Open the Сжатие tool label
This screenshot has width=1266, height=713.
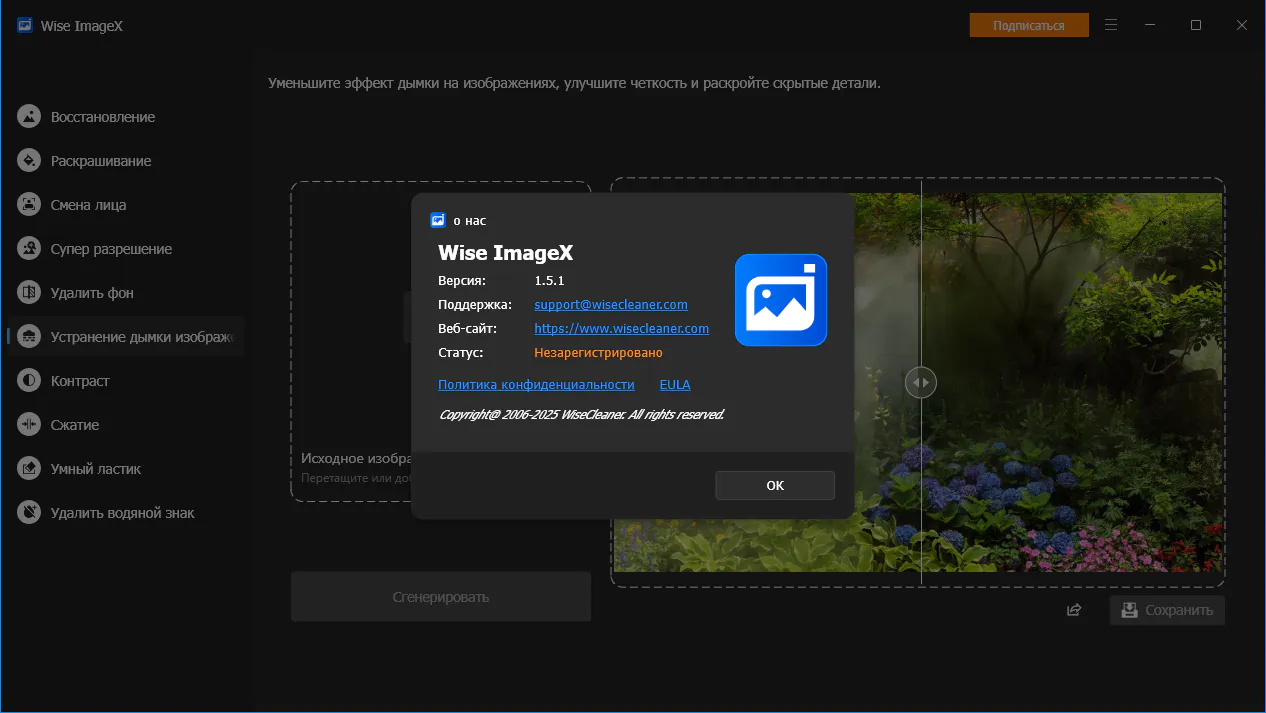[75, 425]
